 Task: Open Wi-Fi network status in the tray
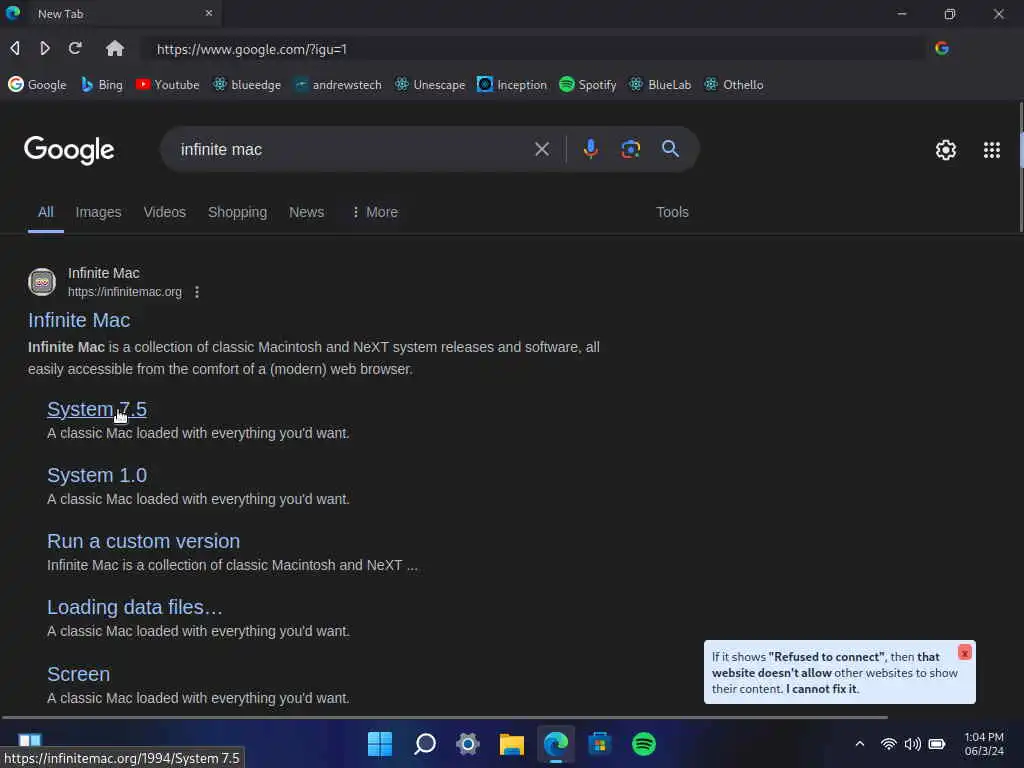tap(888, 744)
